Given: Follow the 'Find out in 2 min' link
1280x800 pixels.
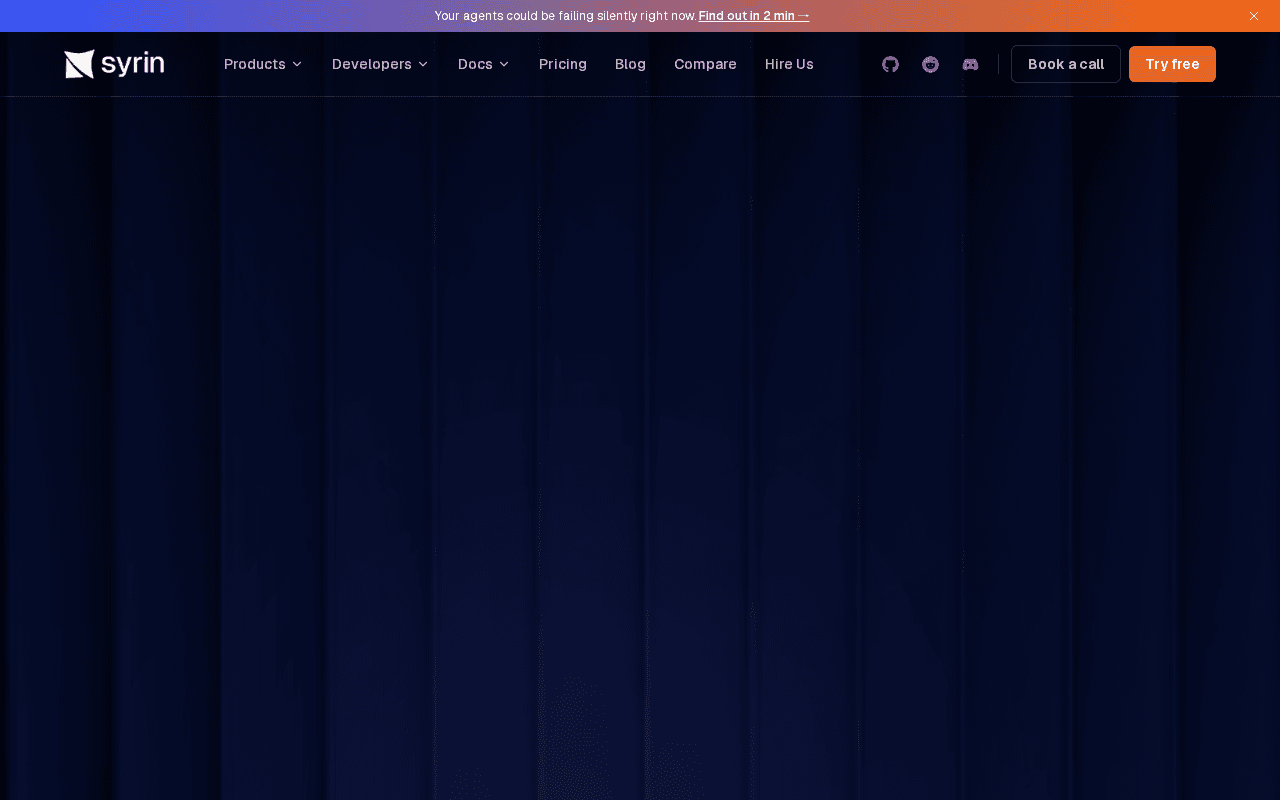Looking at the screenshot, I should [754, 16].
